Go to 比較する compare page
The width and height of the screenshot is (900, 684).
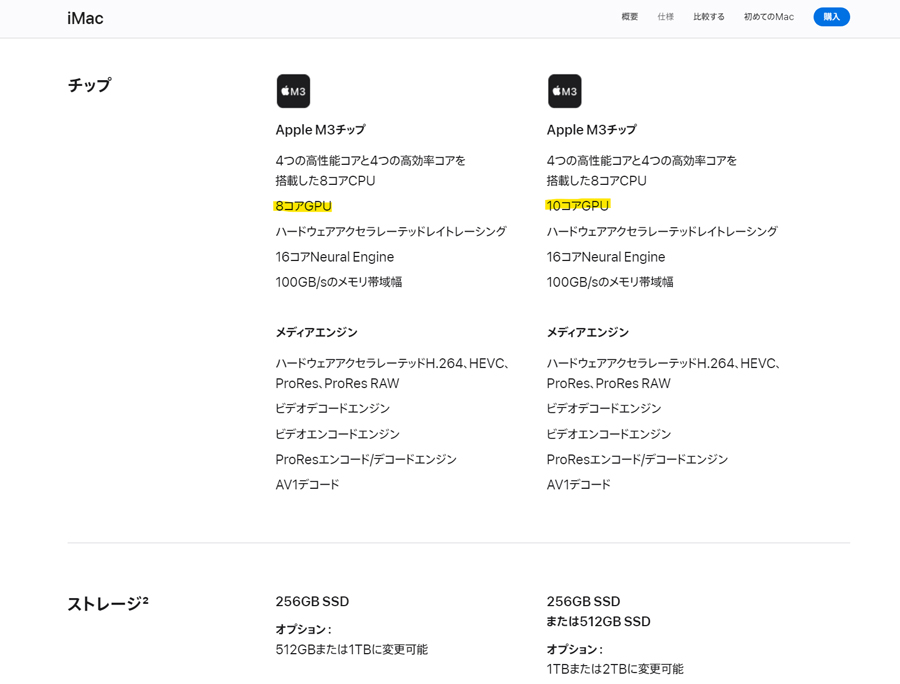pos(709,17)
